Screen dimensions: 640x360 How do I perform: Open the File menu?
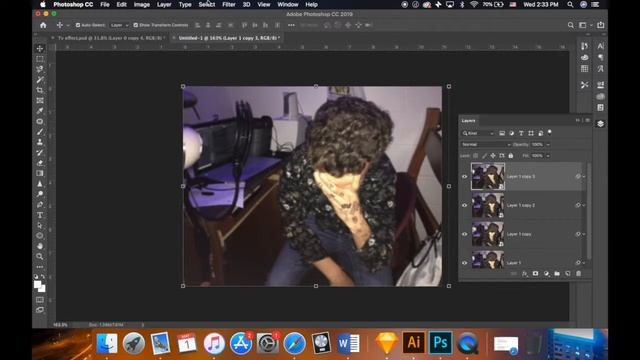pyautogui.click(x=105, y=4)
